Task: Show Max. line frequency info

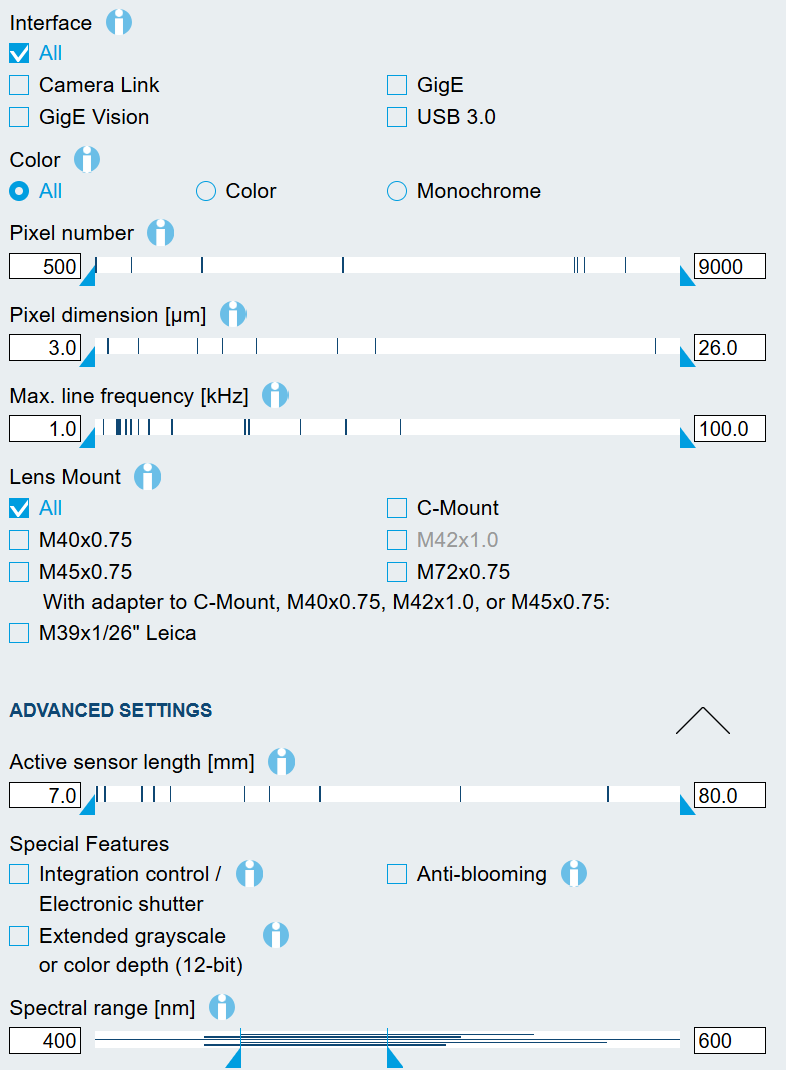Action: [275, 395]
